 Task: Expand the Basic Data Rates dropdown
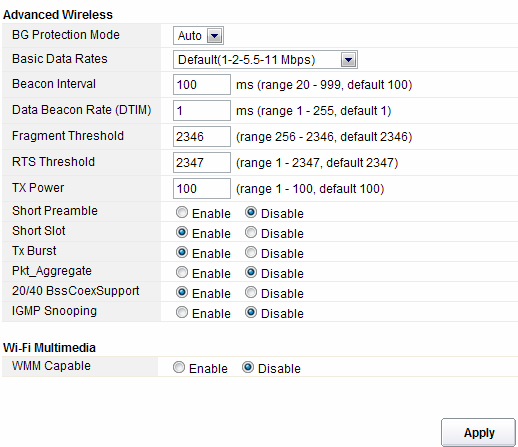[265, 60]
